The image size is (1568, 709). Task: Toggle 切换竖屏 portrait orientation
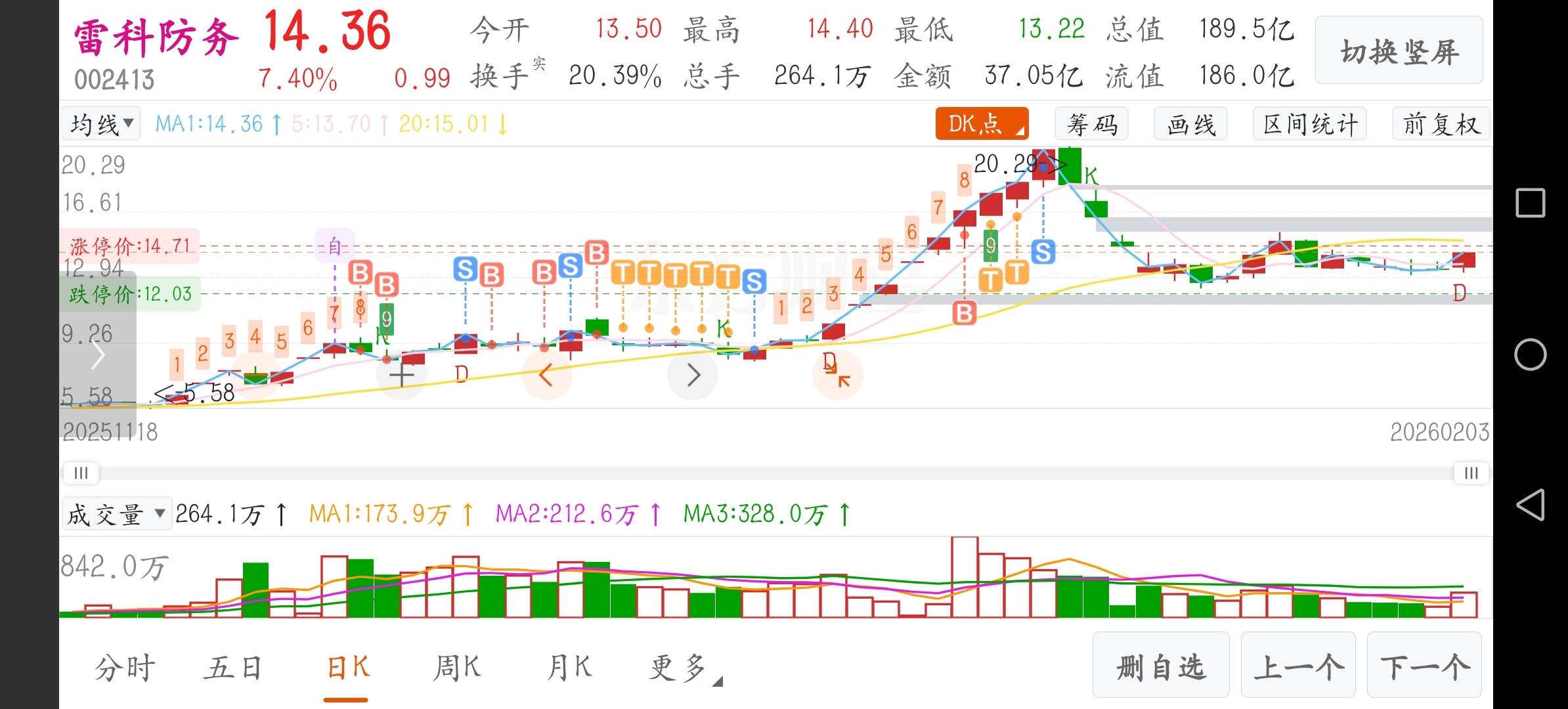(x=1399, y=51)
